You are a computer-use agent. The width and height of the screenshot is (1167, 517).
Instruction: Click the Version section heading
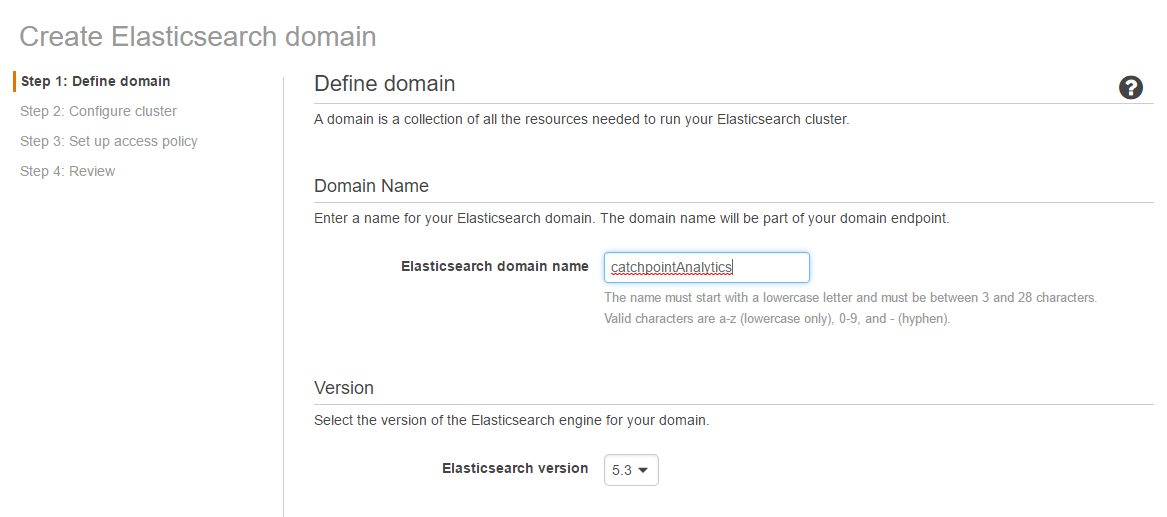[x=344, y=388]
